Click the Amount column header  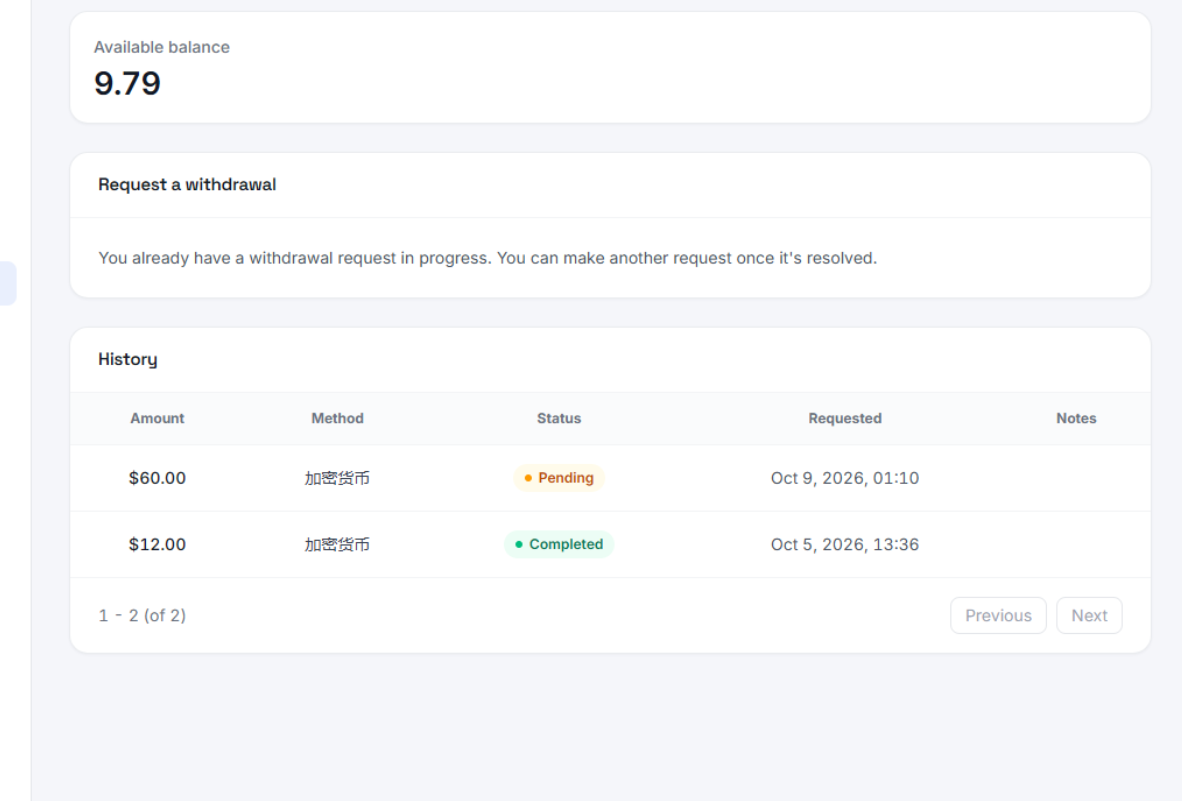coord(157,418)
